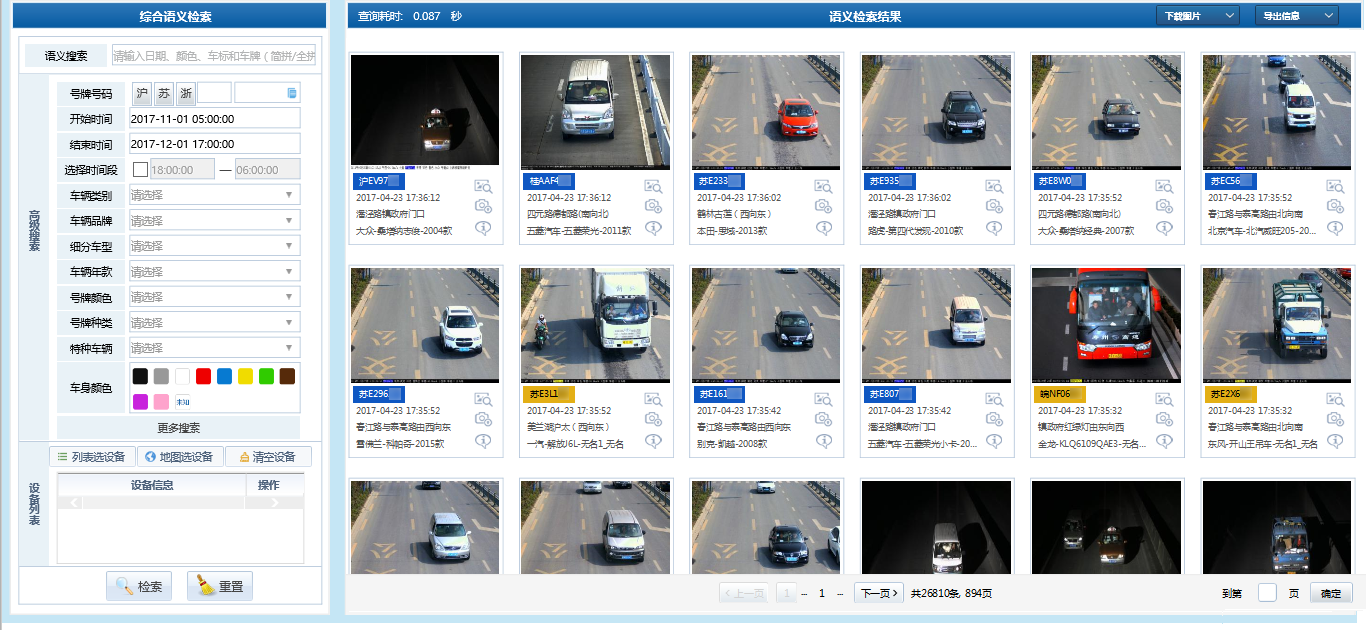Click camera icon on 桂AAF4 card
The image size is (1366, 630).
coord(654,206)
